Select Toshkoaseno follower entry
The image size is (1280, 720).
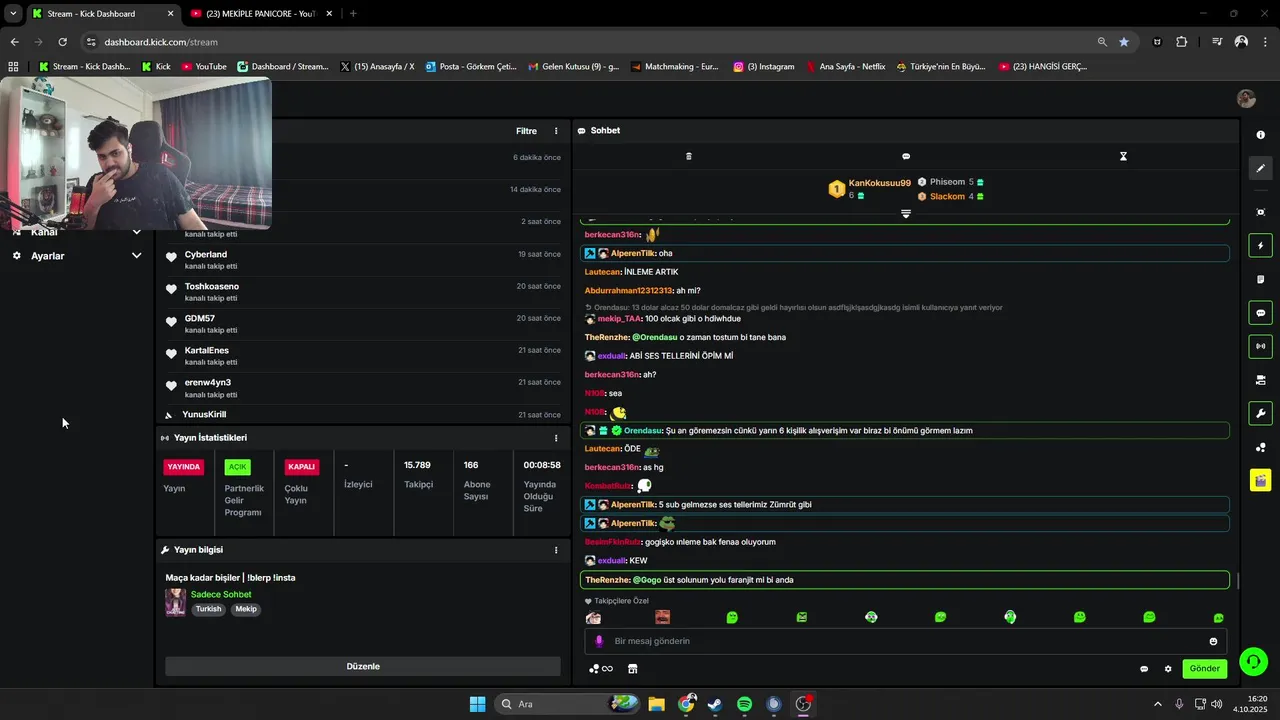[363, 291]
